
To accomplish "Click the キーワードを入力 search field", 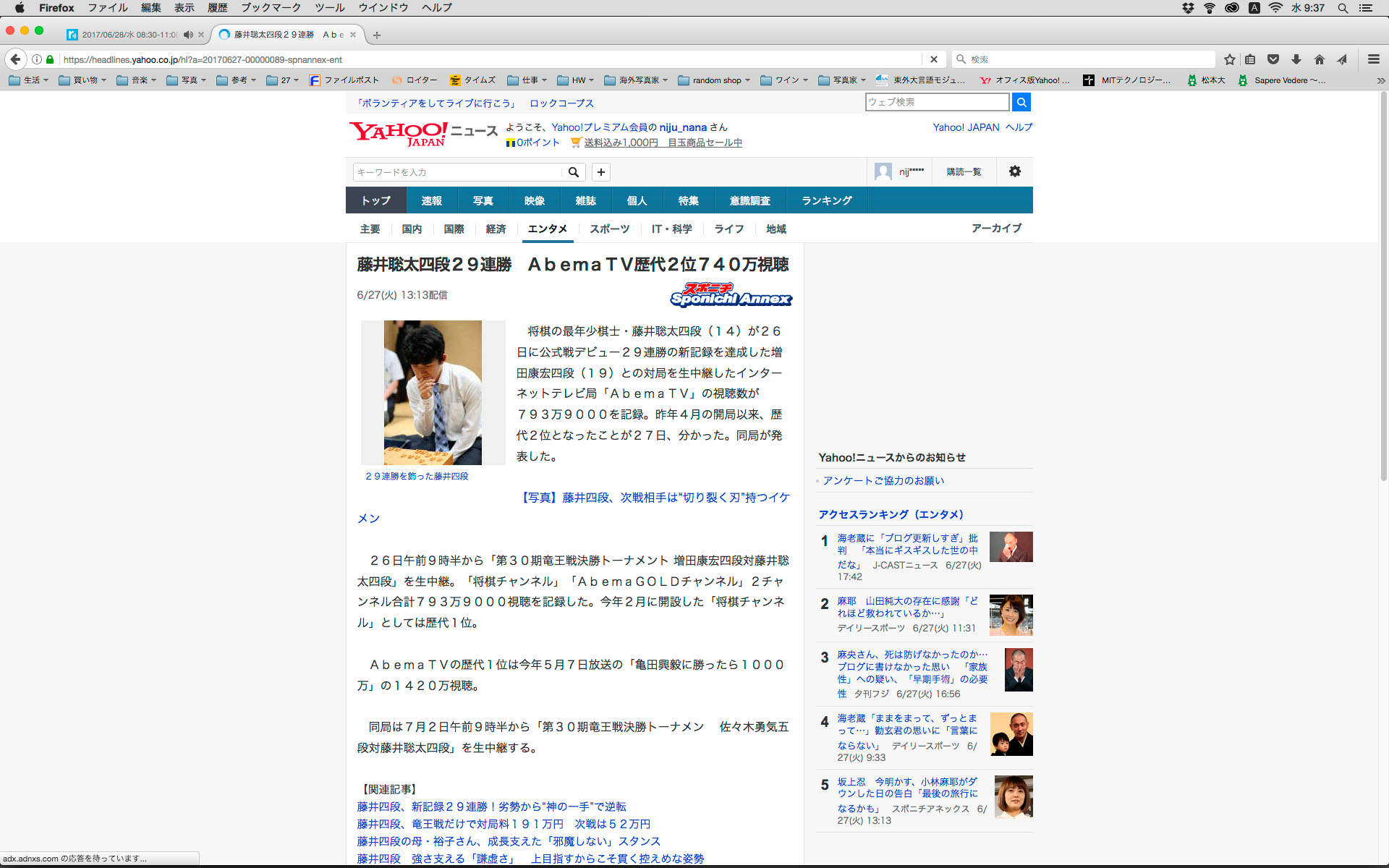I will pos(457,172).
